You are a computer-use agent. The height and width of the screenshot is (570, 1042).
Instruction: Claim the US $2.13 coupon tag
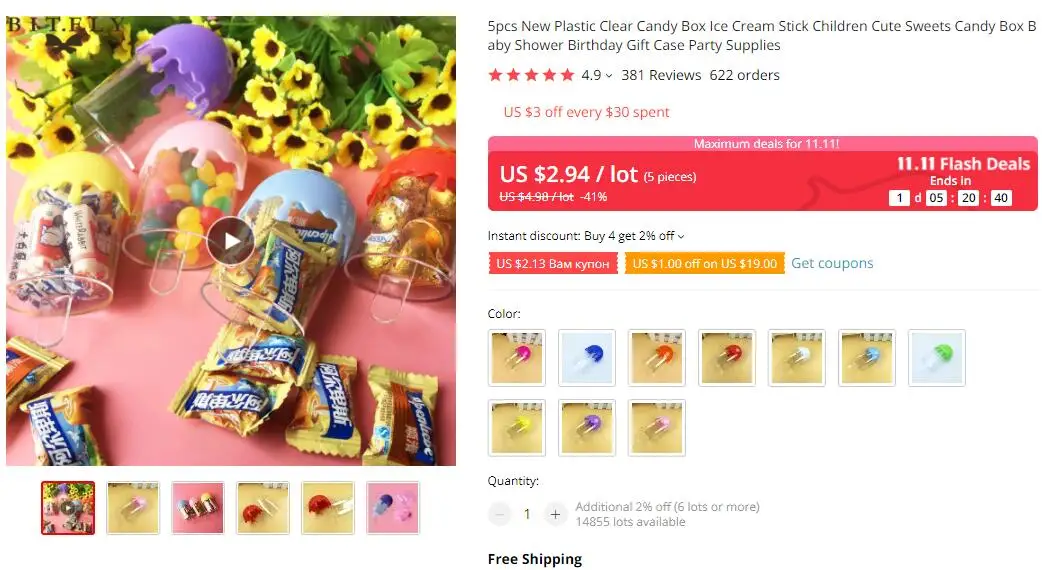[553, 263]
